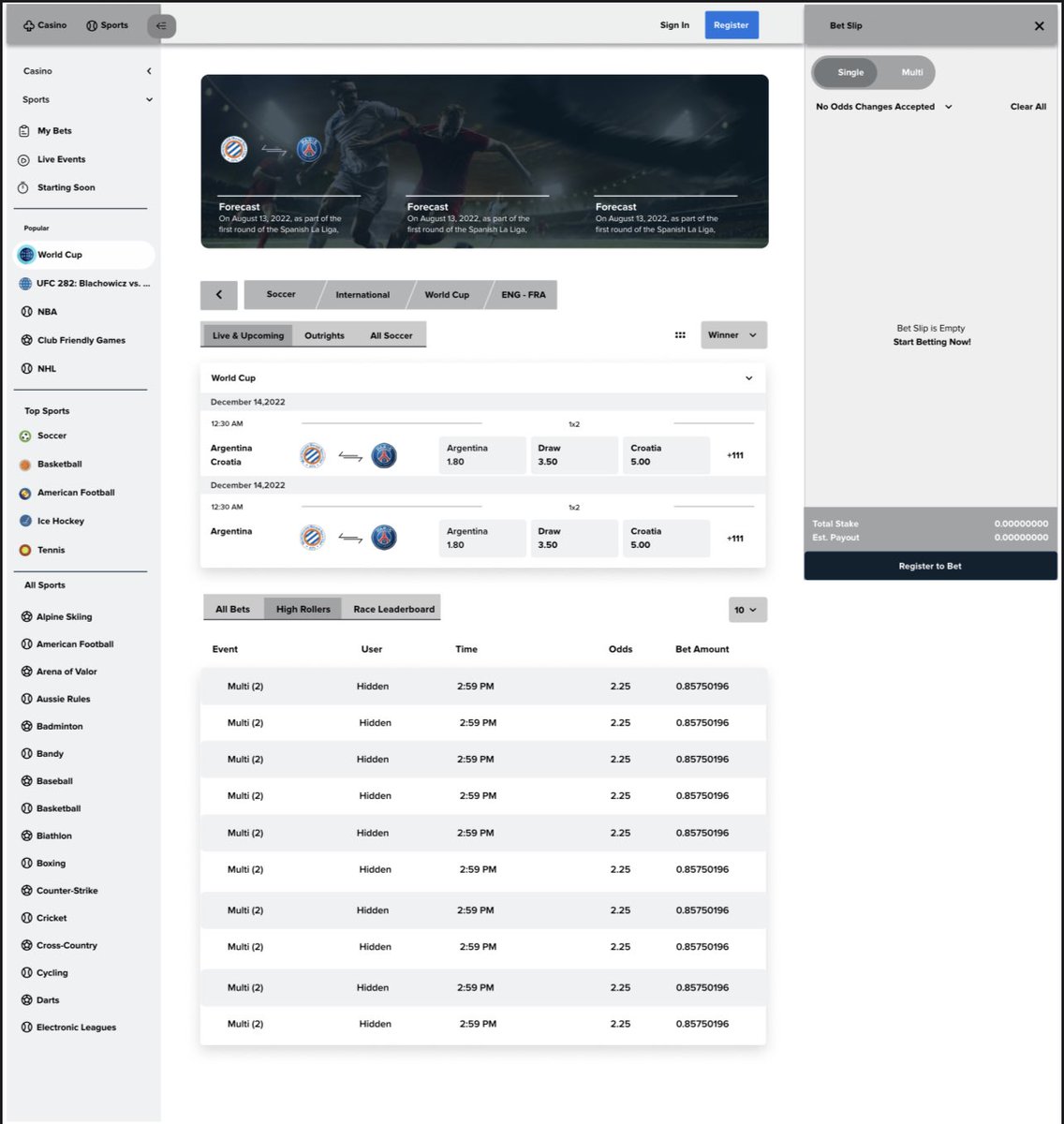Open Aussie Rules in All Sports list

tap(63, 699)
